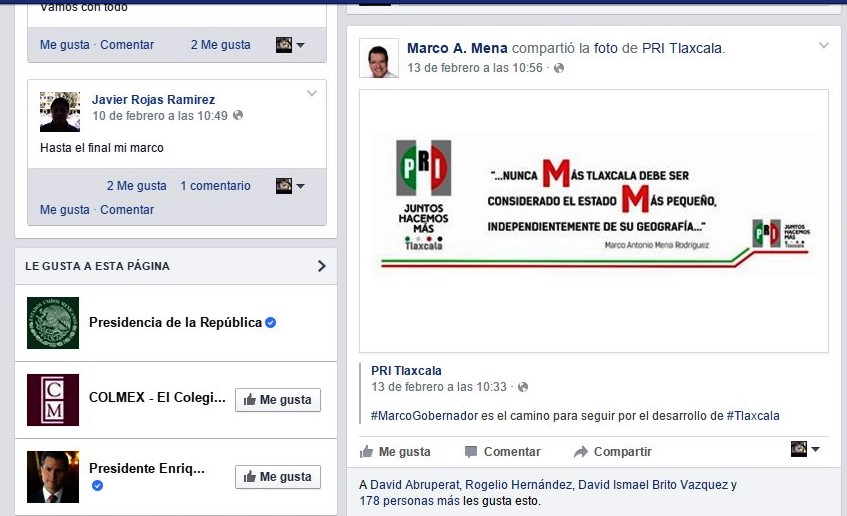847x516 pixels.
Task: Click the COLMEX page logo
Action: pos(53,400)
